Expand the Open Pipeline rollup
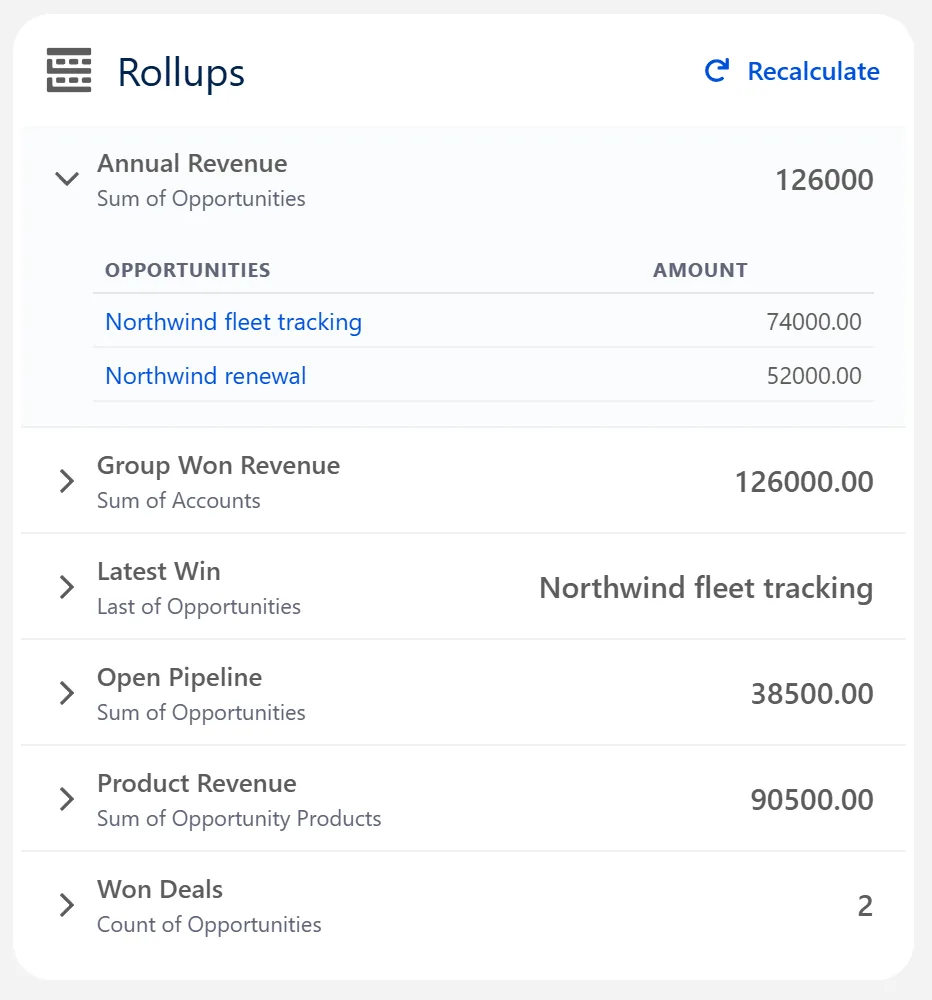The width and height of the screenshot is (932, 1000). 67,693
